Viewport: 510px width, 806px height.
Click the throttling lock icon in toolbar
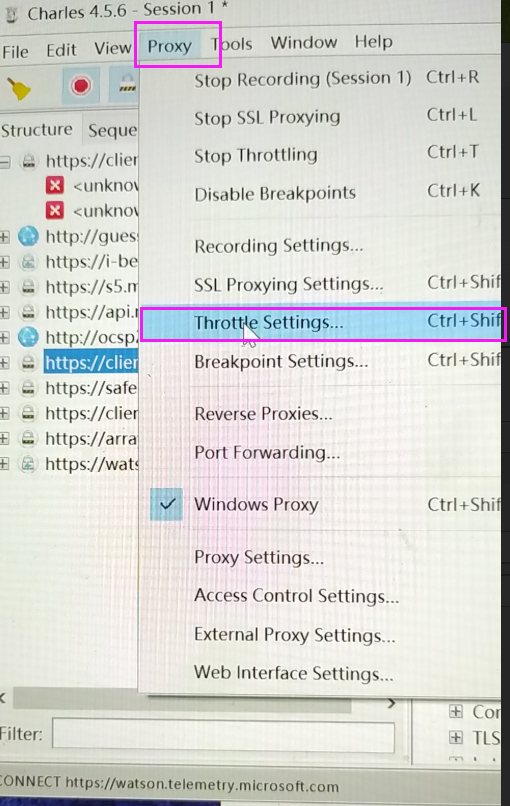[126, 85]
